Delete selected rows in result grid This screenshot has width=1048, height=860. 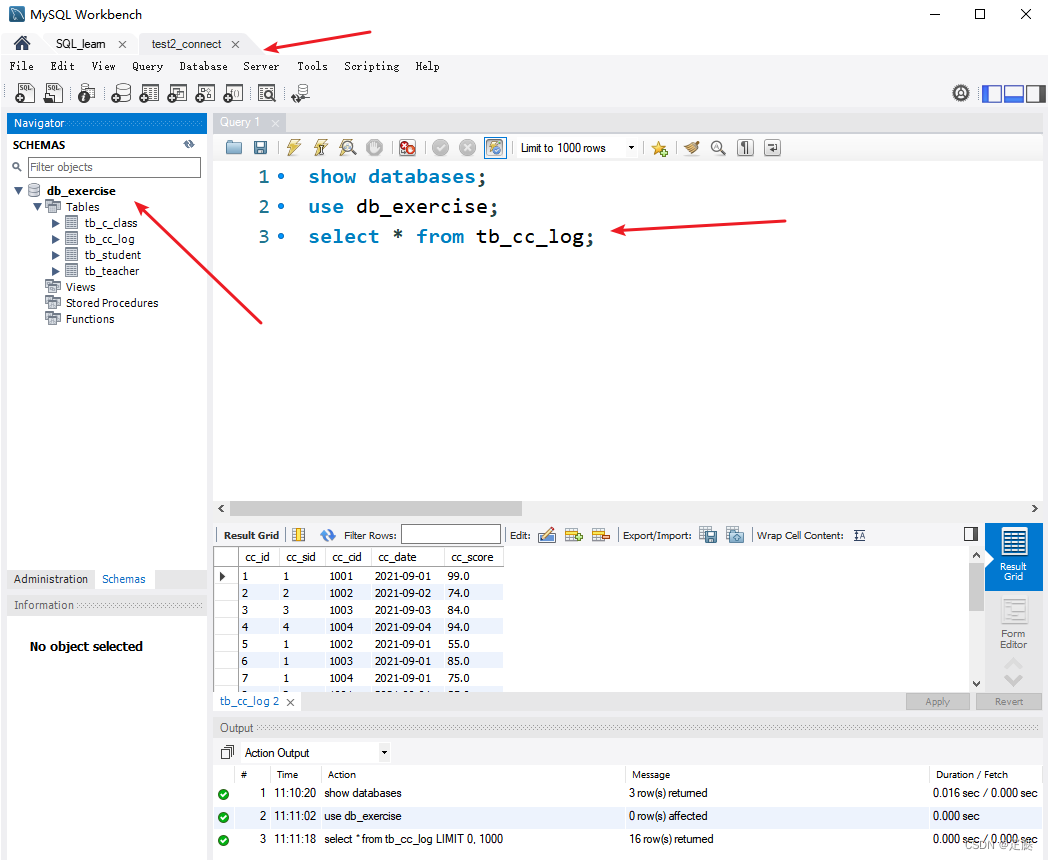click(x=600, y=535)
